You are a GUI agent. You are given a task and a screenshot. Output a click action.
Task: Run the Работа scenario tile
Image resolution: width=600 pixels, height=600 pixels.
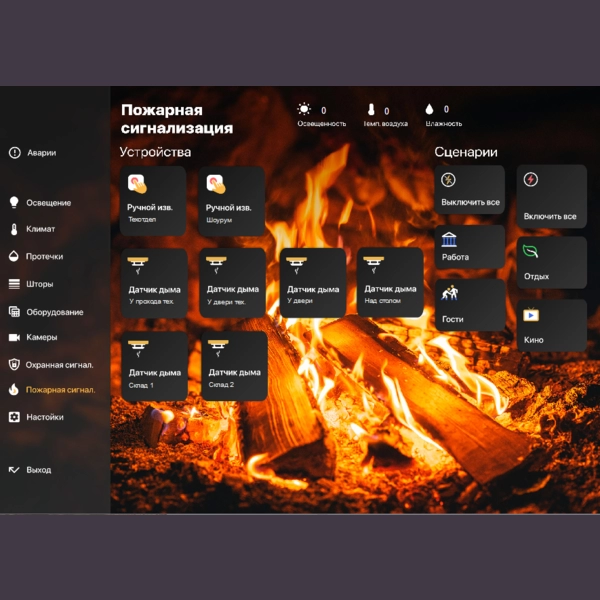pyautogui.click(x=470, y=247)
